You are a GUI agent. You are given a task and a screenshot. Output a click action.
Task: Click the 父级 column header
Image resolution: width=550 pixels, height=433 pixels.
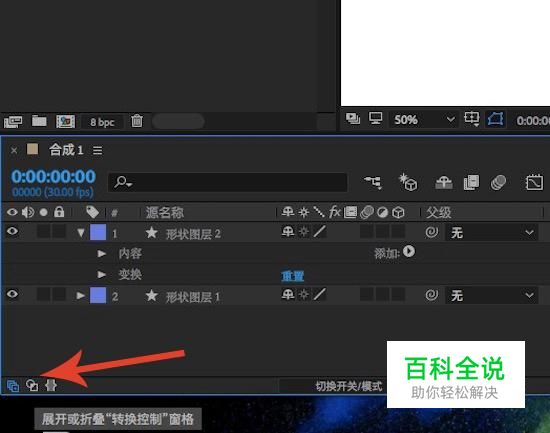(438, 212)
